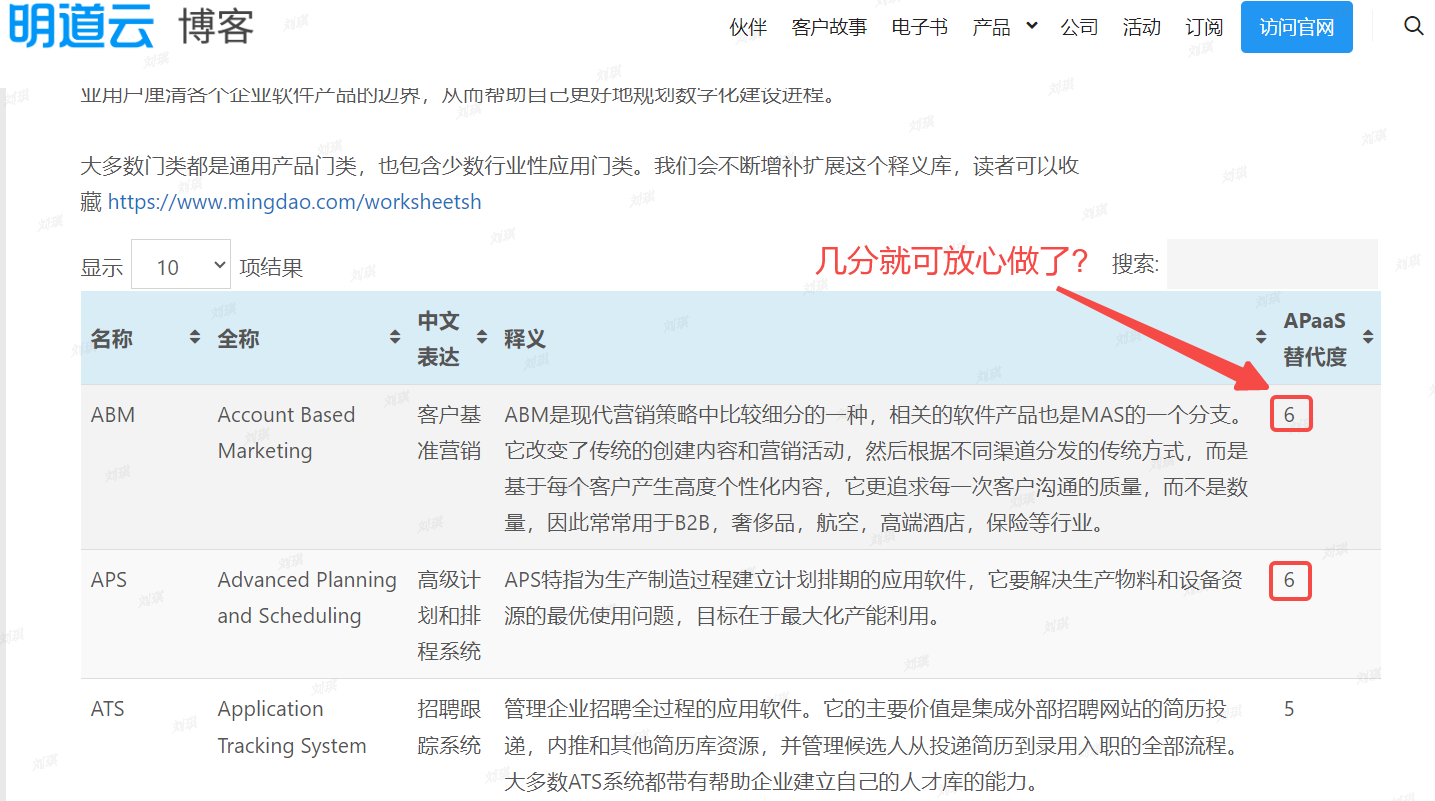Sort table by 释义 column arrows
The width and height of the screenshot is (1435, 801).
coord(1261,338)
